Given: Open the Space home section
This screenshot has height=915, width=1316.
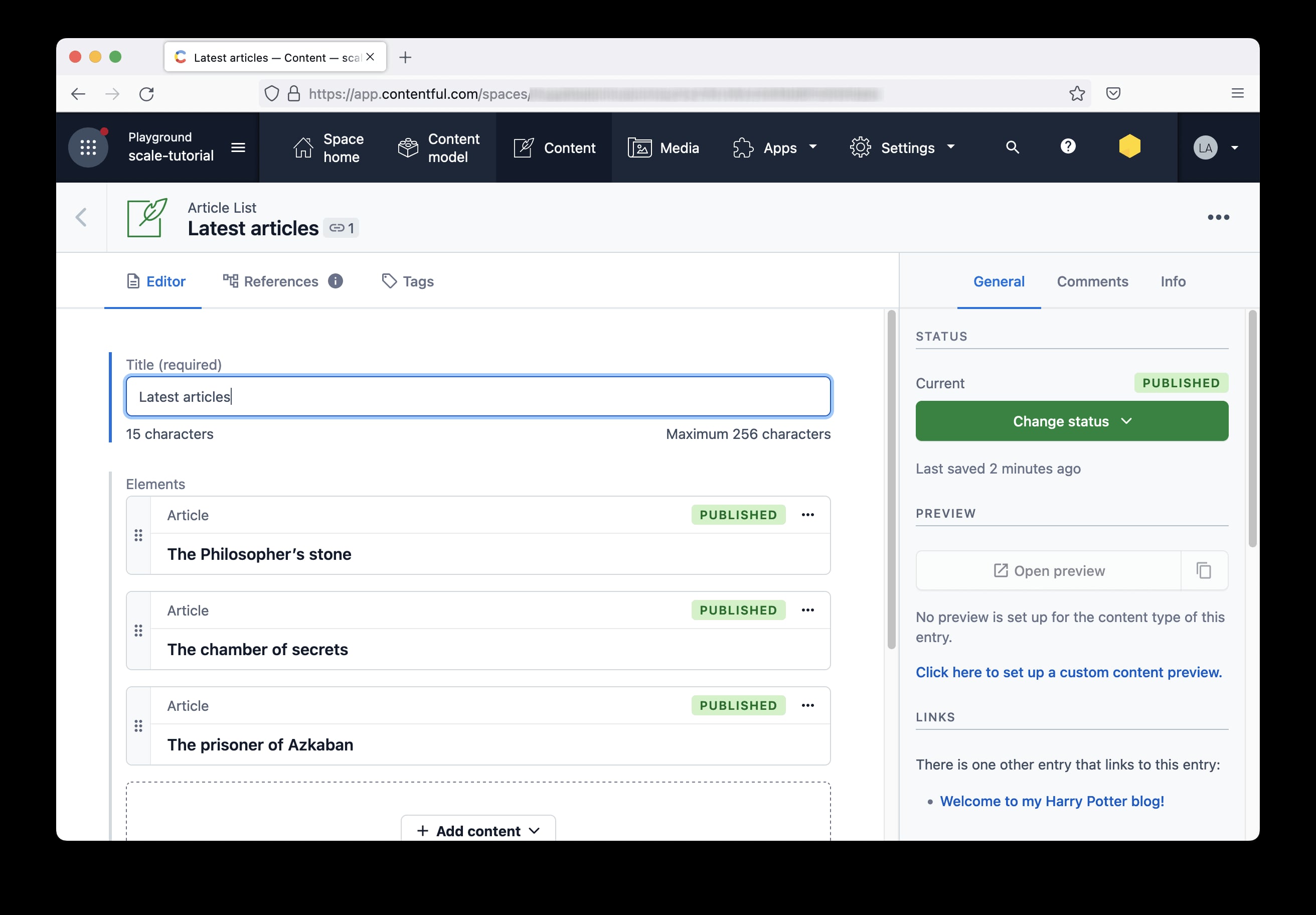Looking at the screenshot, I should click(330, 147).
